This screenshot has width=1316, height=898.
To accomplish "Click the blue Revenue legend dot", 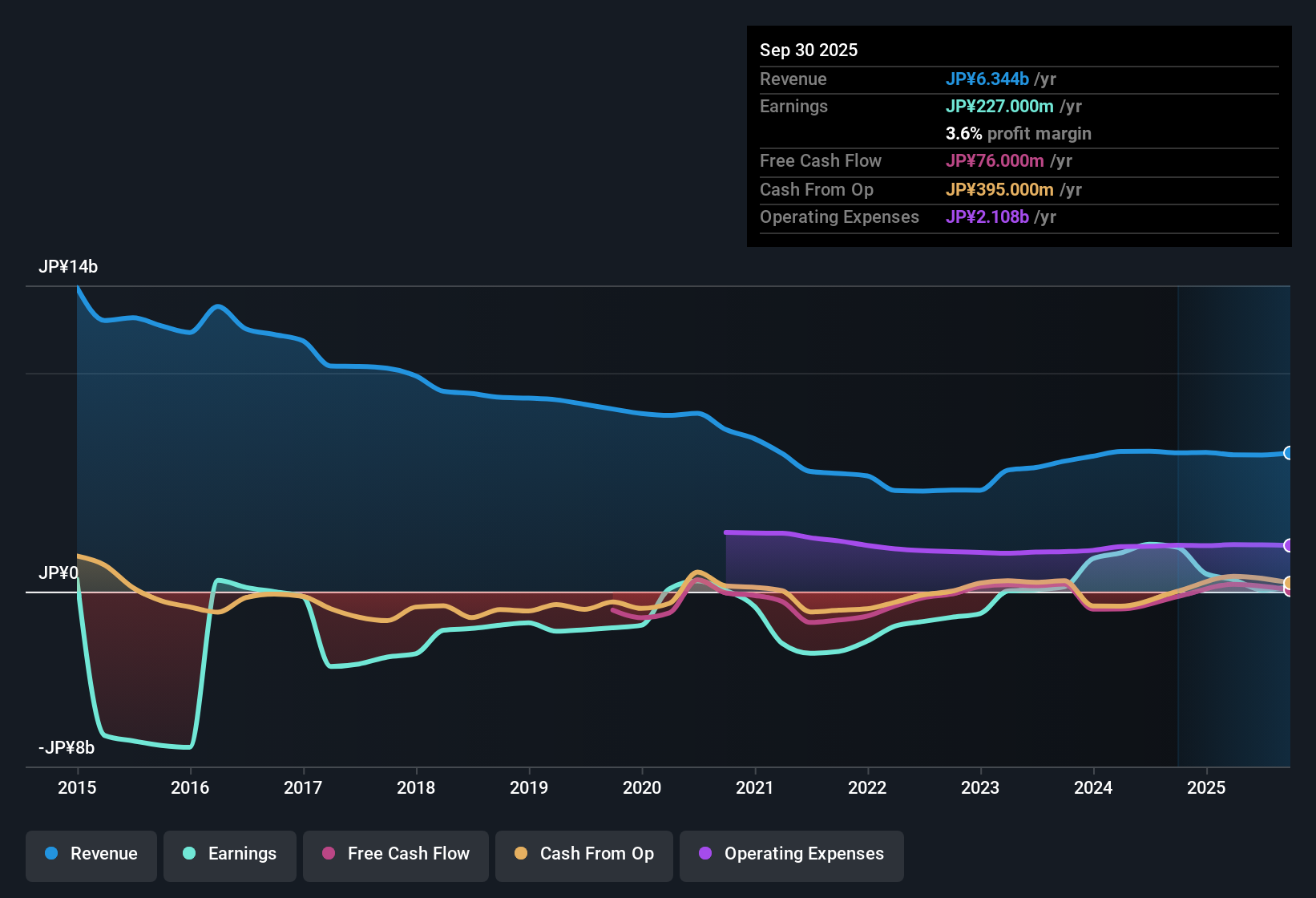I will tap(50, 854).
